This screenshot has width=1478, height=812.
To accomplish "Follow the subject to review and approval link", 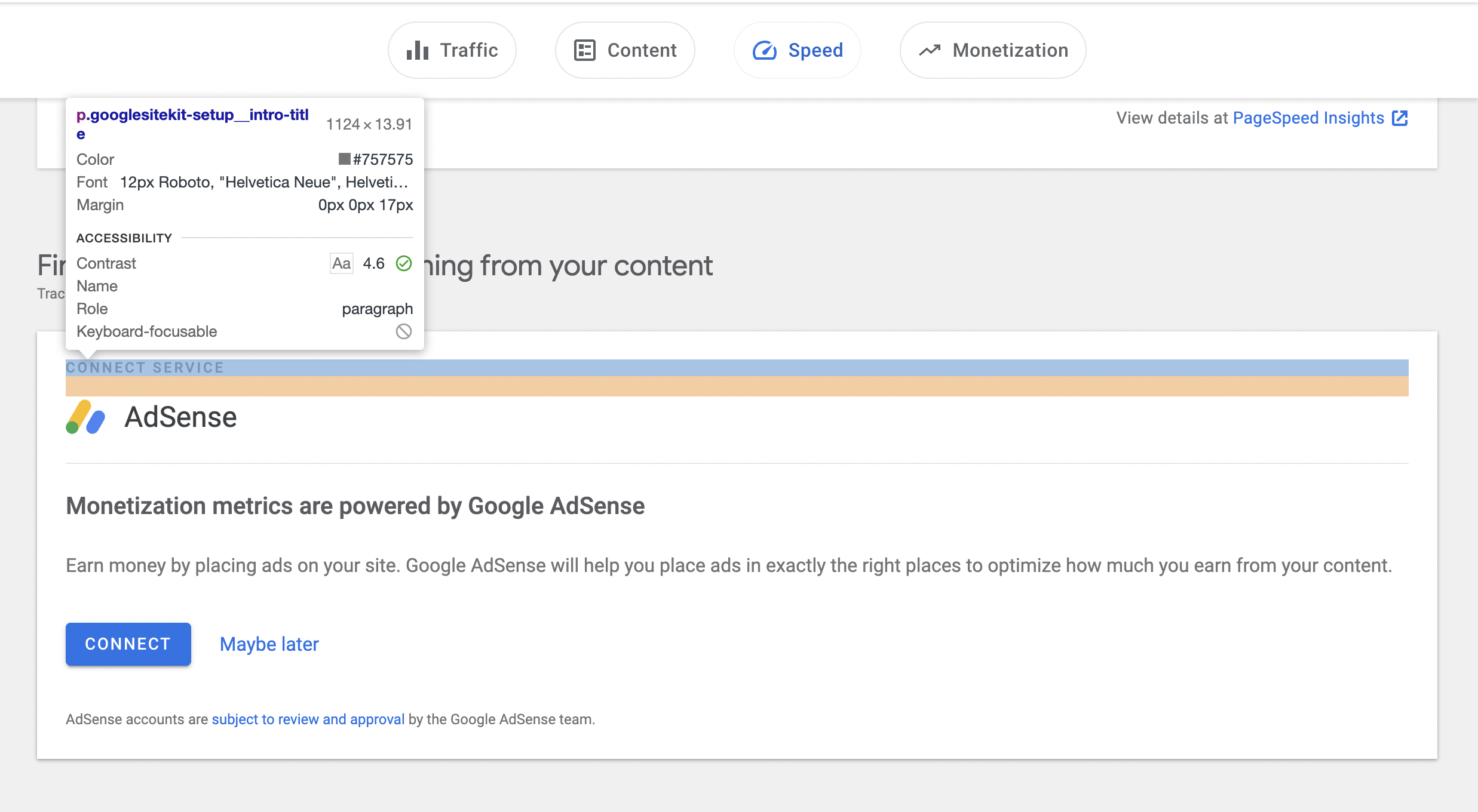I will pos(308,719).
